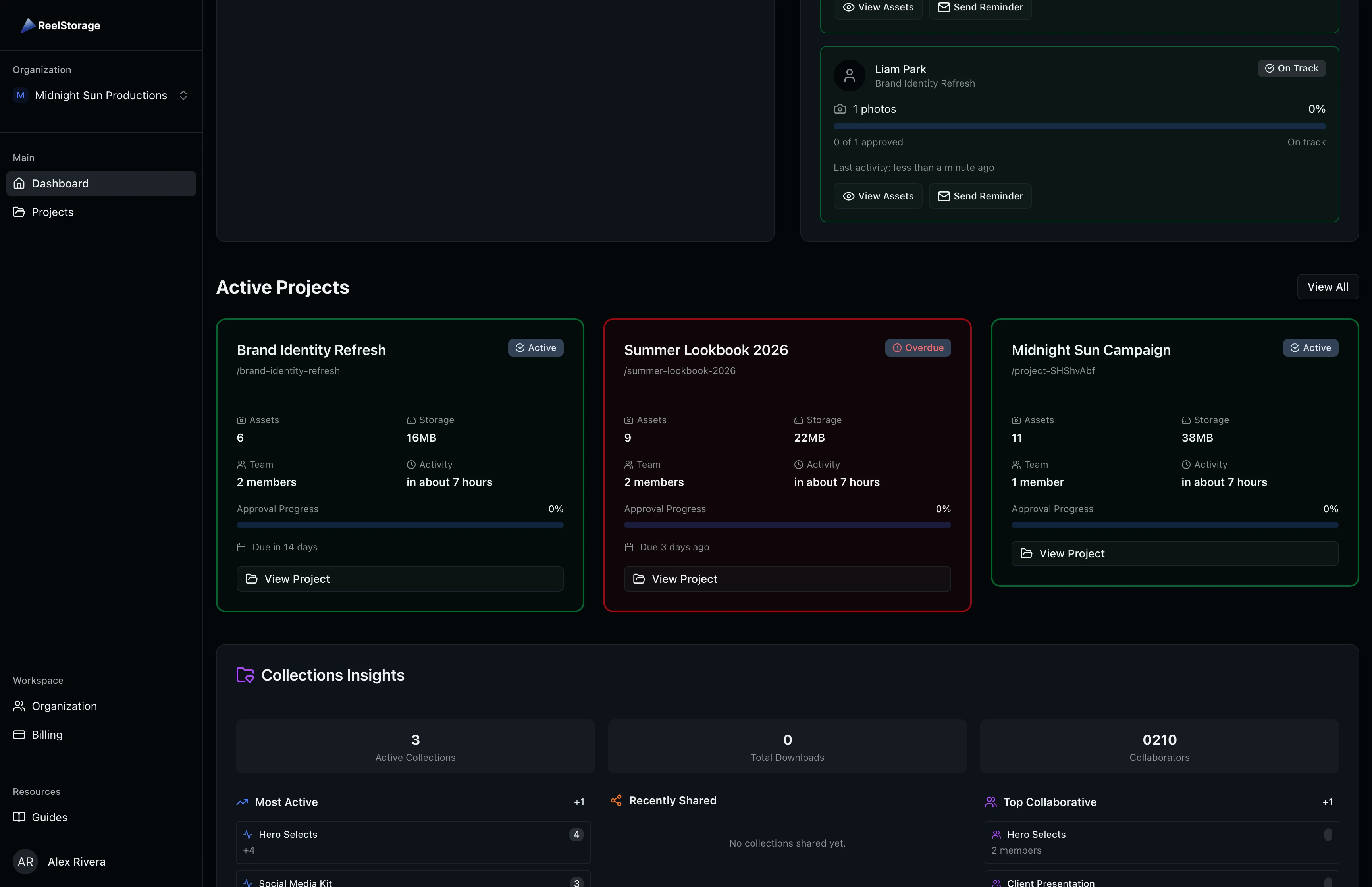The width and height of the screenshot is (1372, 887).
Task: Click the Top Collaborative people icon
Action: (991, 801)
